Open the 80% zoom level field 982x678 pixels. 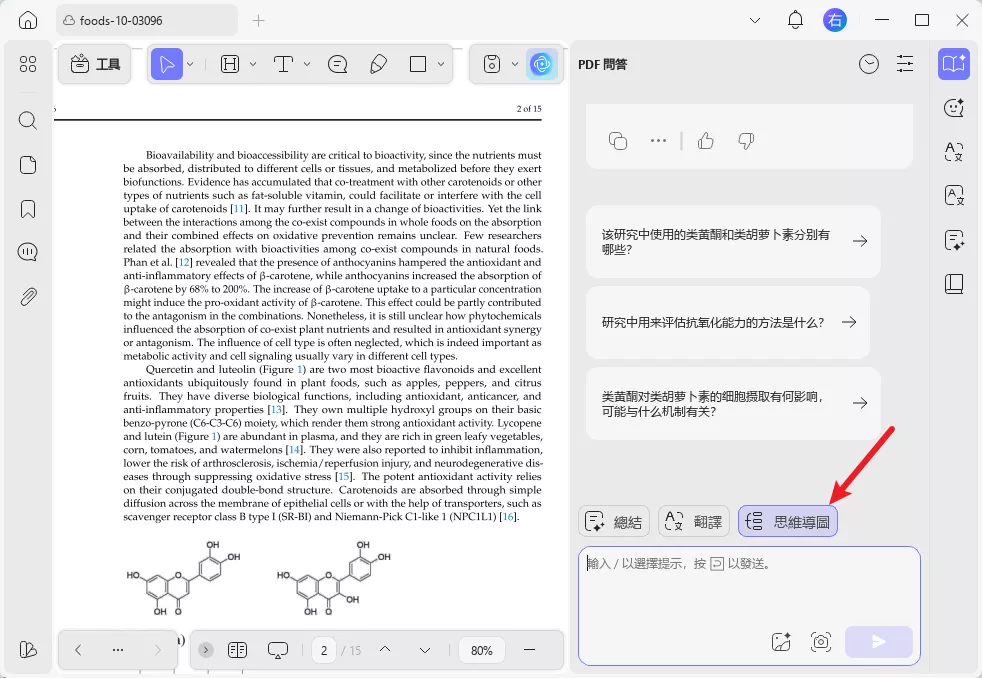(x=481, y=650)
